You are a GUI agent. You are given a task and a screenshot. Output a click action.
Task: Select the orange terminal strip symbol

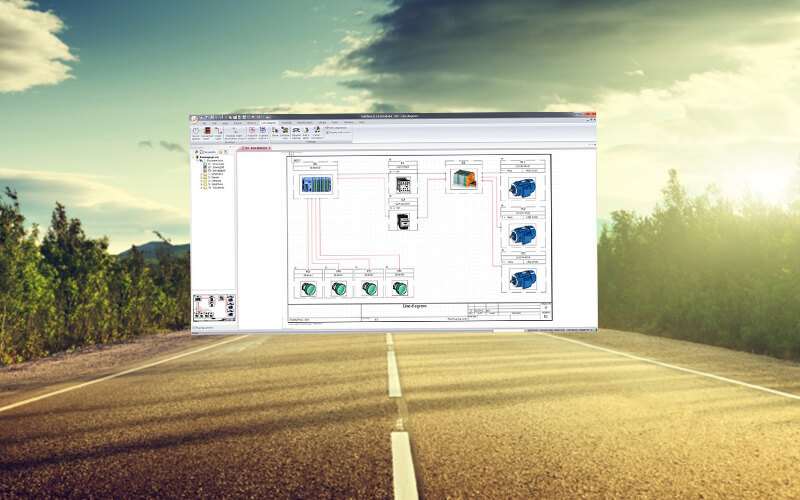[x=464, y=179]
